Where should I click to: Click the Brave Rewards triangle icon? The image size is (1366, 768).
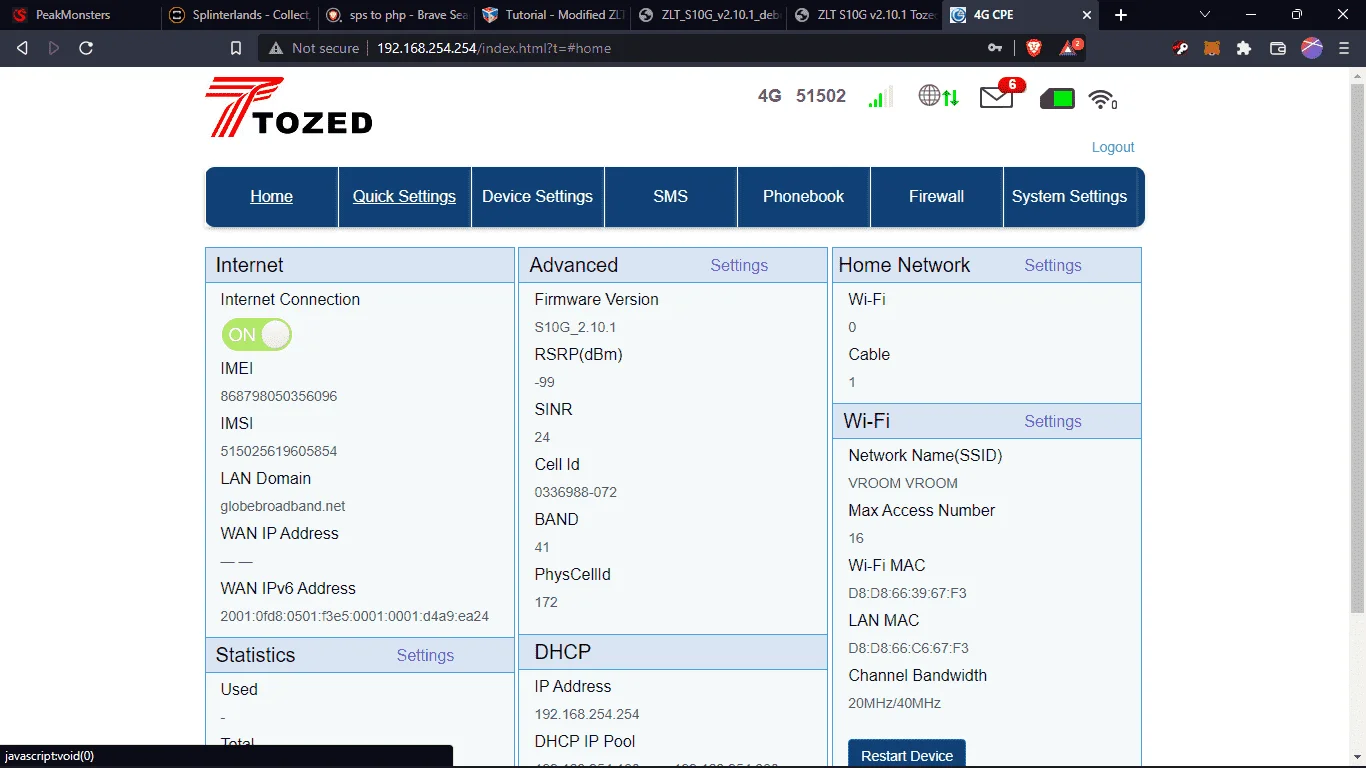pos(1071,46)
